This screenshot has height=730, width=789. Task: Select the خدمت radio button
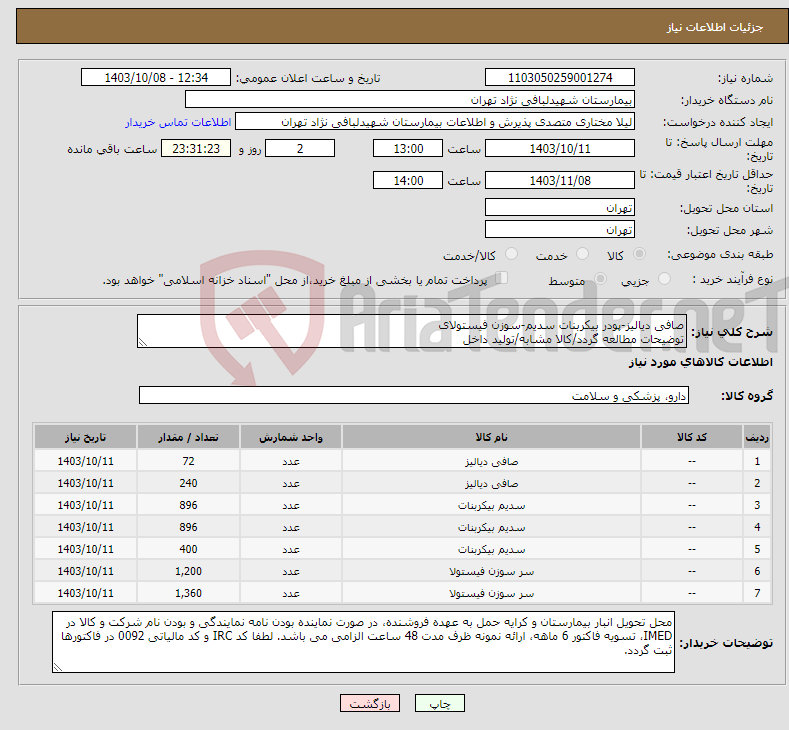[x=582, y=254]
